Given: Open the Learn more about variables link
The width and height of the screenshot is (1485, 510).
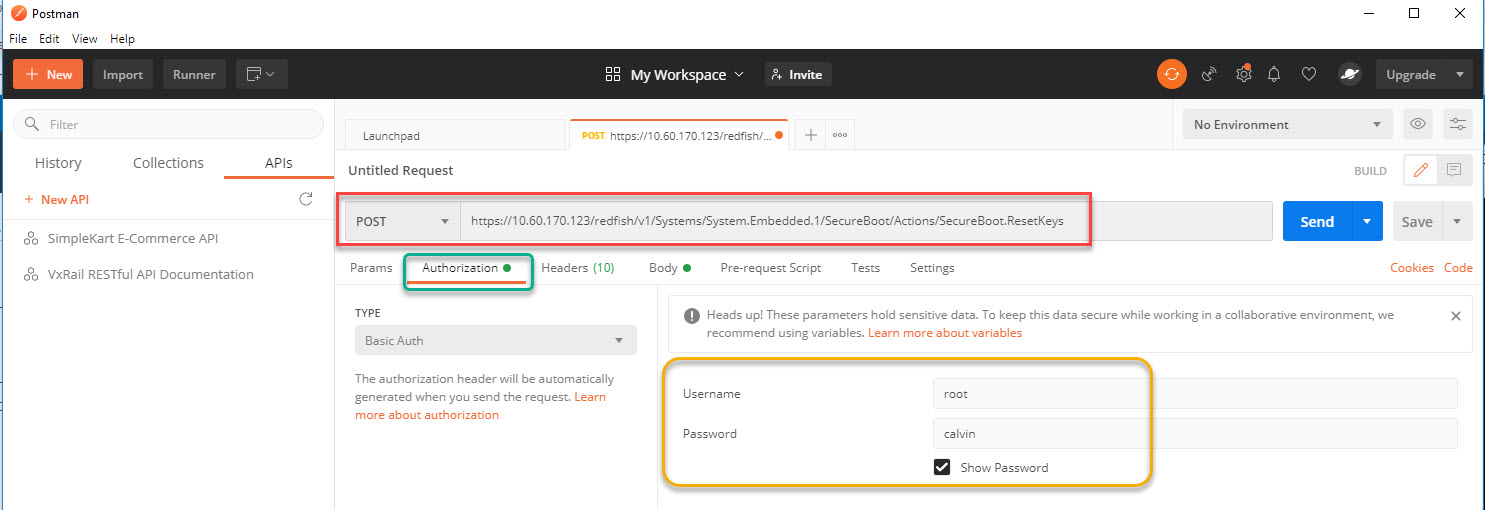Looking at the screenshot, I should click(944, 333).
